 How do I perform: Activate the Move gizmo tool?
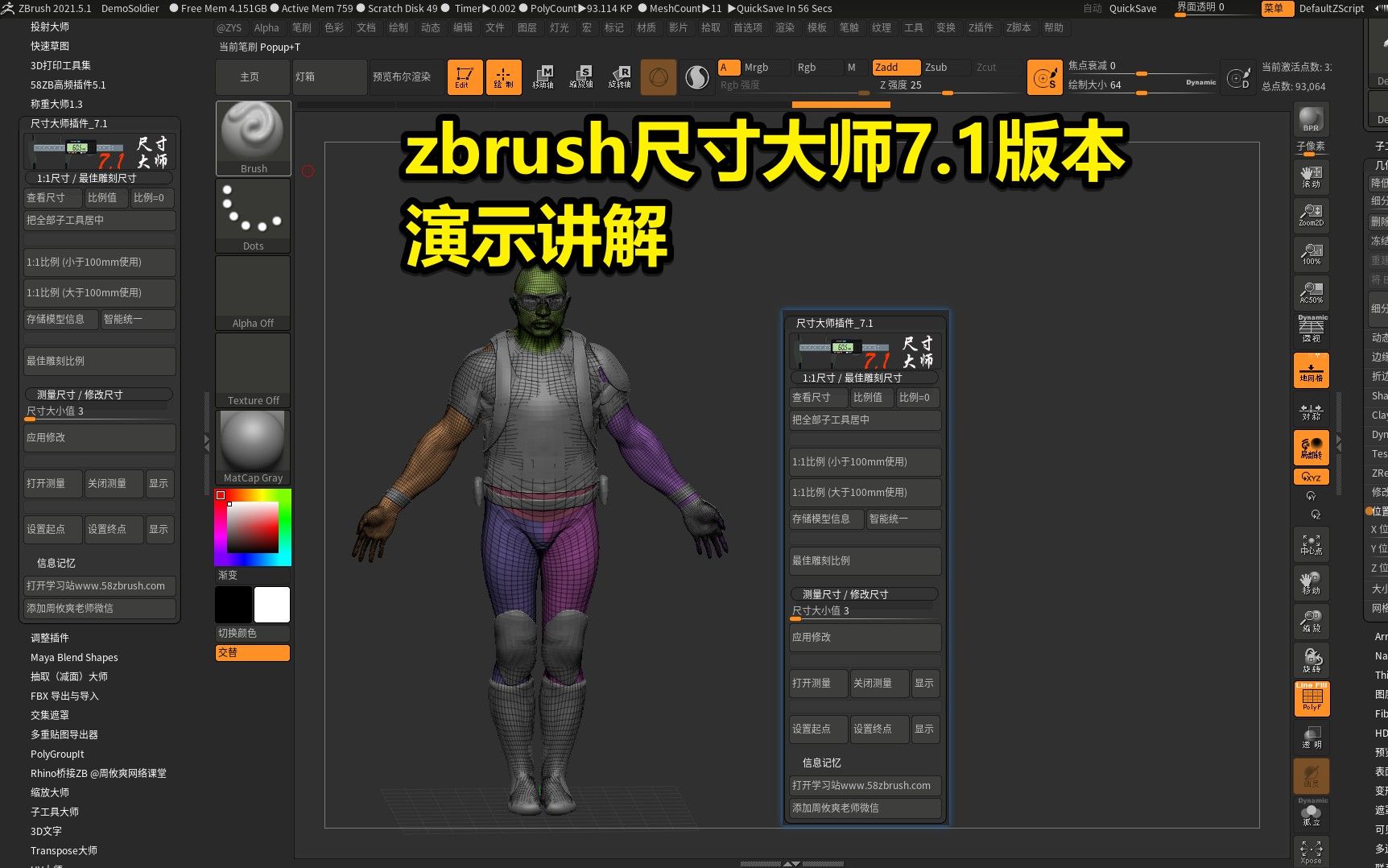point(543,77)
